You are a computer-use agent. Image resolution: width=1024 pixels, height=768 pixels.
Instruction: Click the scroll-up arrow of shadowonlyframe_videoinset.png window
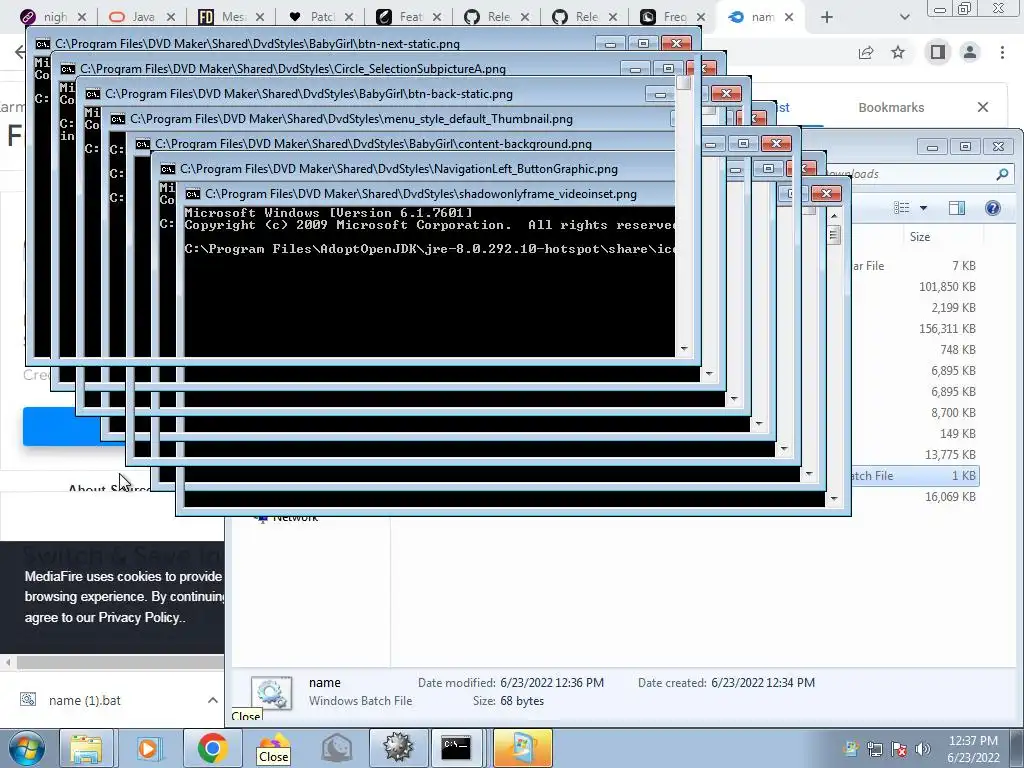(x=834, y=215)
